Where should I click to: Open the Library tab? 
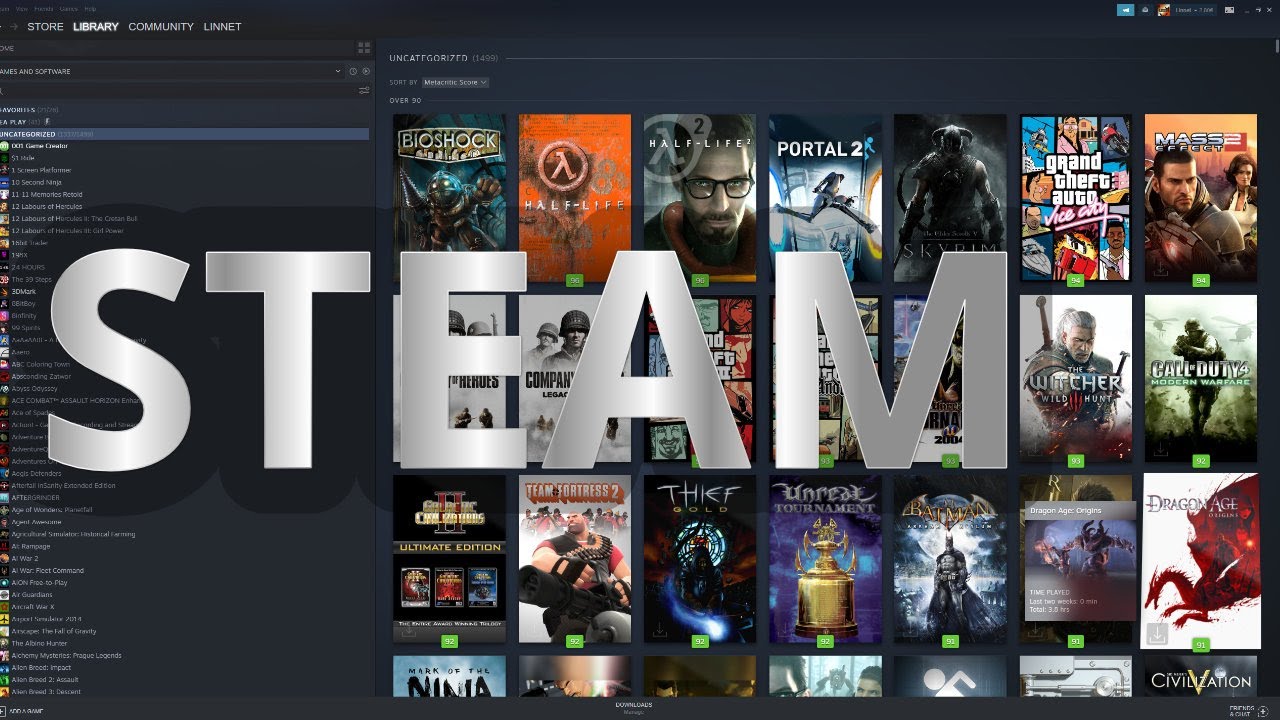[x=95, y=26]
